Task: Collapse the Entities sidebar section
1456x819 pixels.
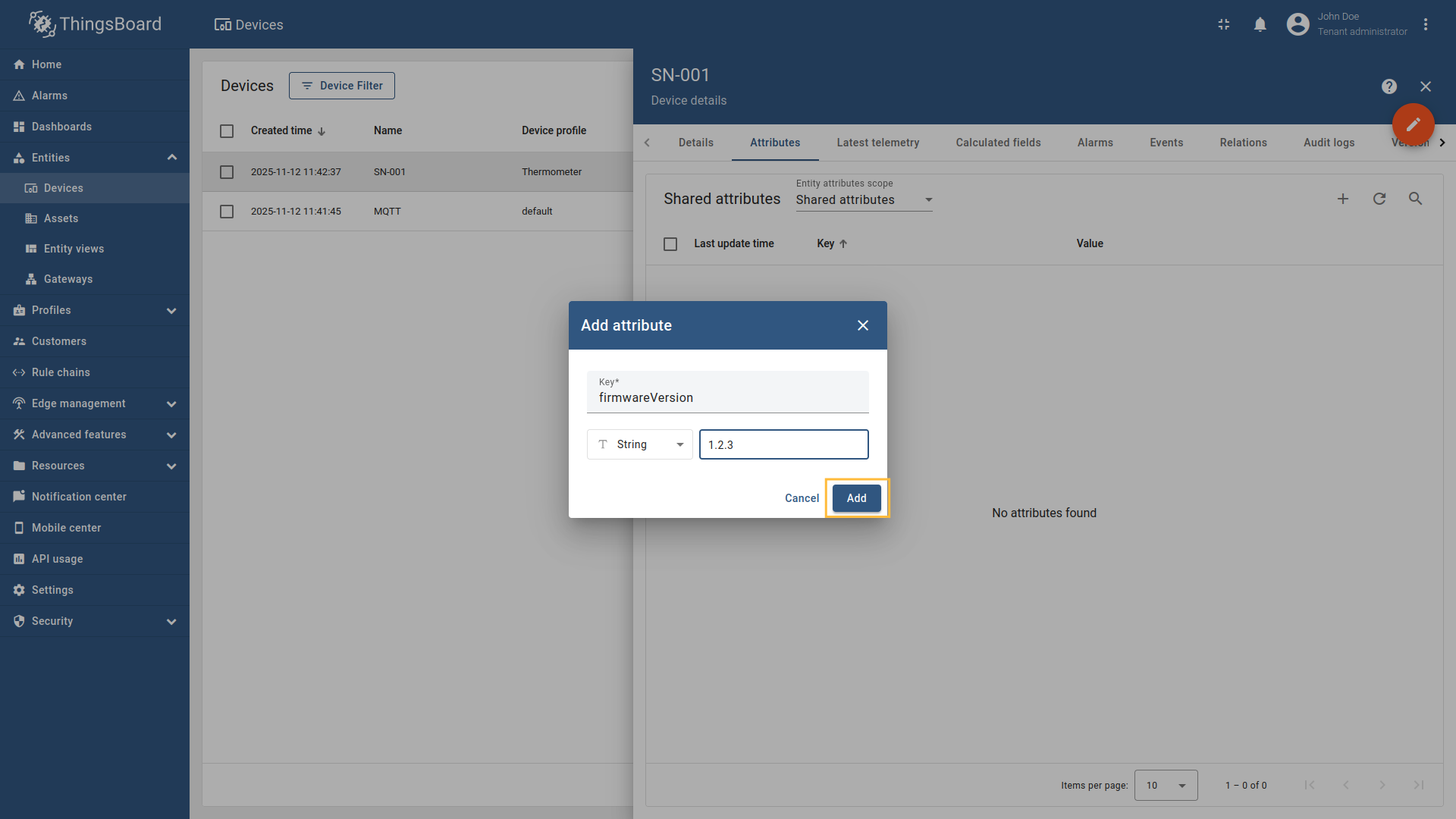Action: (172, 157)
